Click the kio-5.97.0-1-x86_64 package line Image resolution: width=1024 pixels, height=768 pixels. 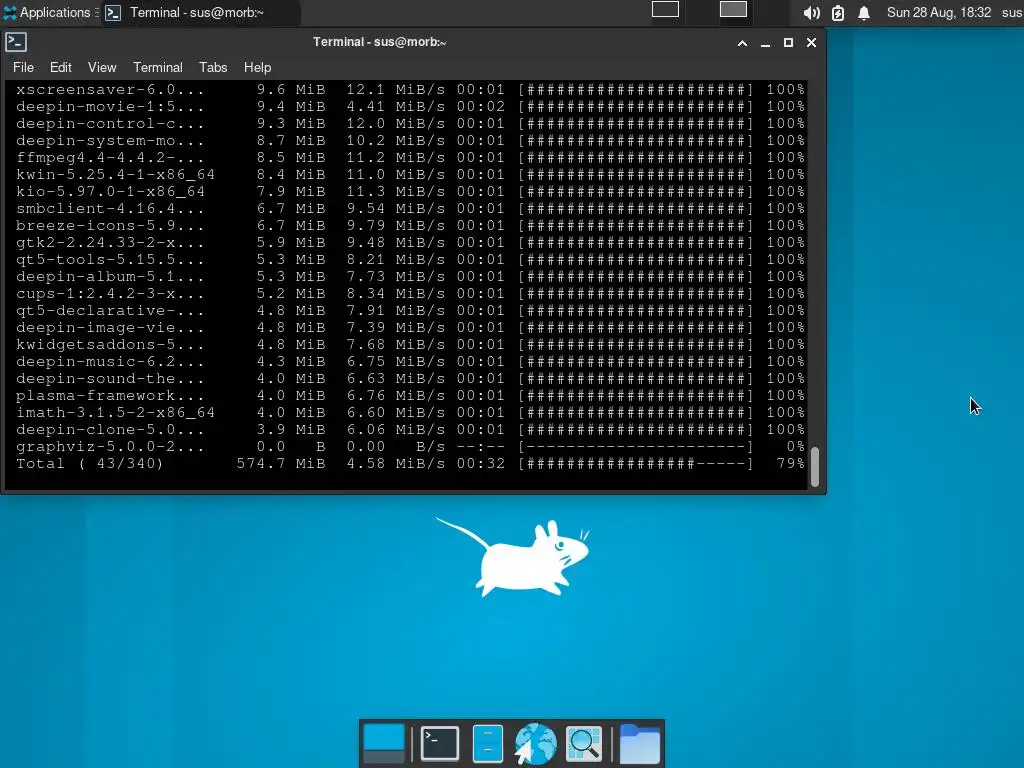tap(410, 191)
